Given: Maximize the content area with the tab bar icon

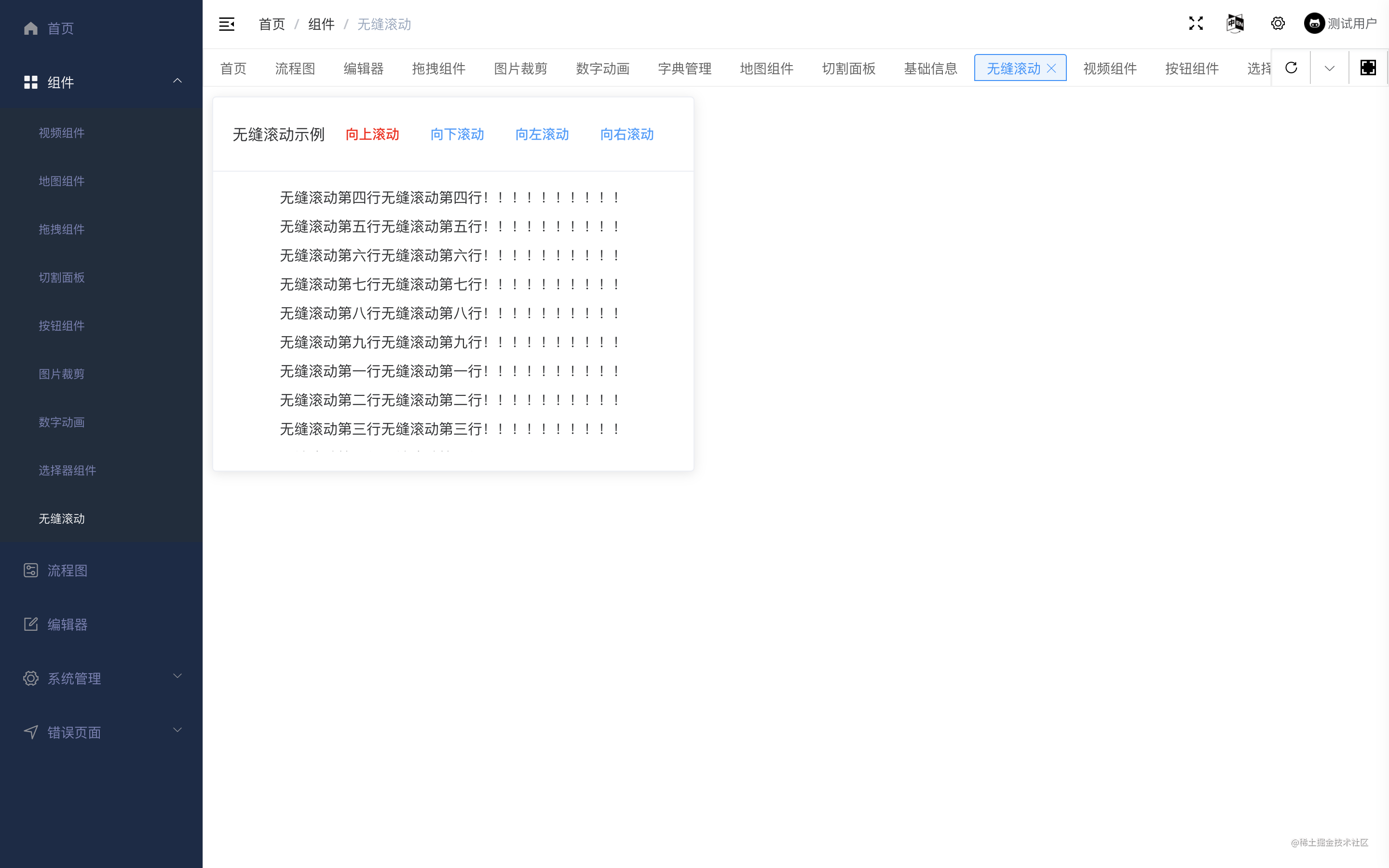Looking at the screenshot, I should tap(1368, 68).
